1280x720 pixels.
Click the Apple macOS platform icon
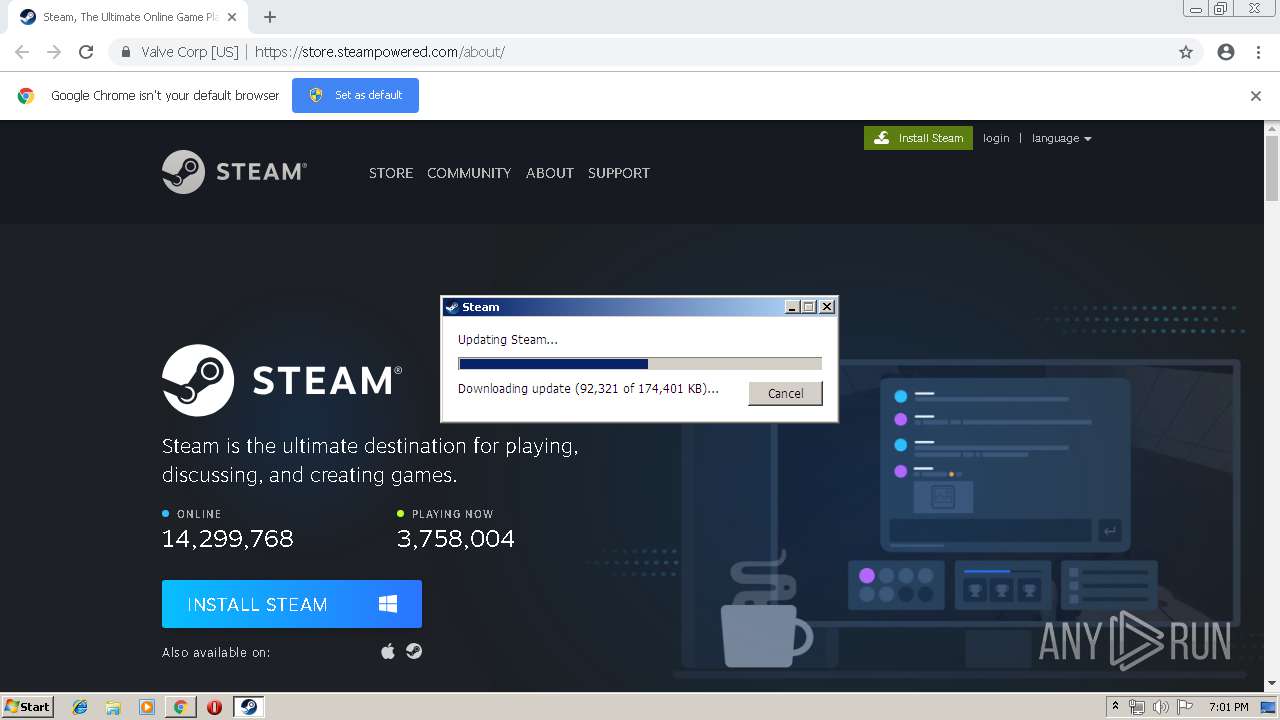pos(388,652)
